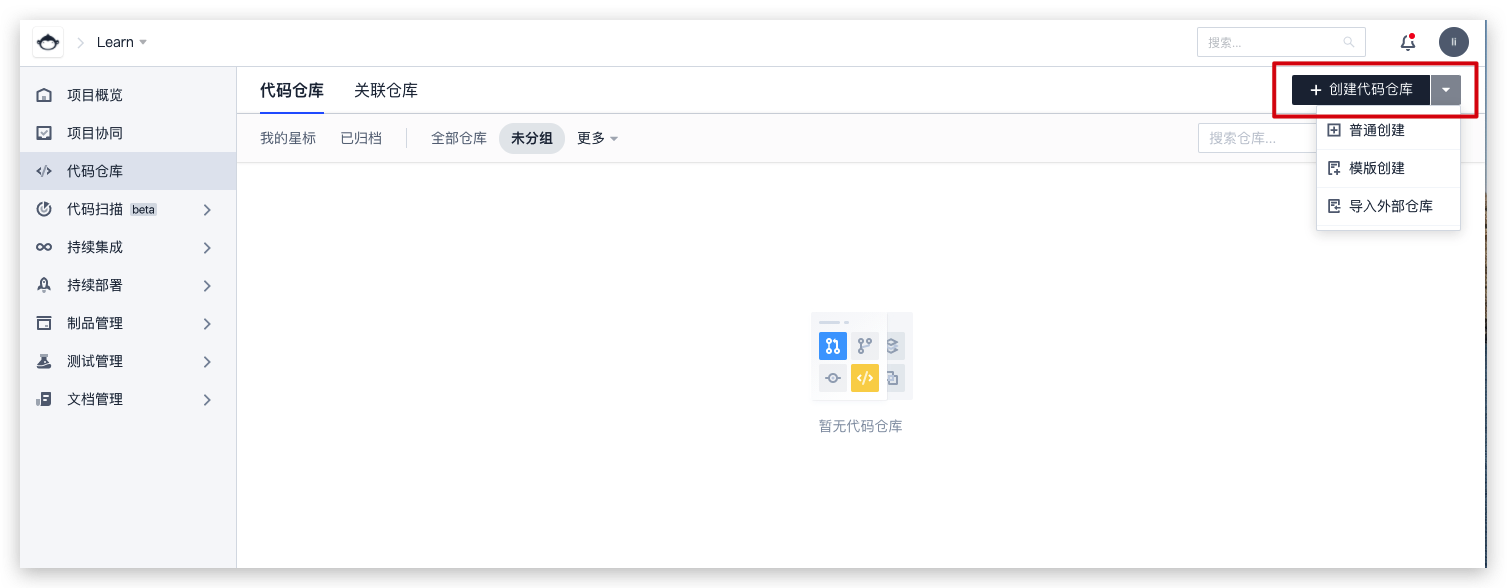Viewport: 1507px width, 588px height.
Task: Click the 搜索仓库 search field
Action: (x=1257, y=138)
